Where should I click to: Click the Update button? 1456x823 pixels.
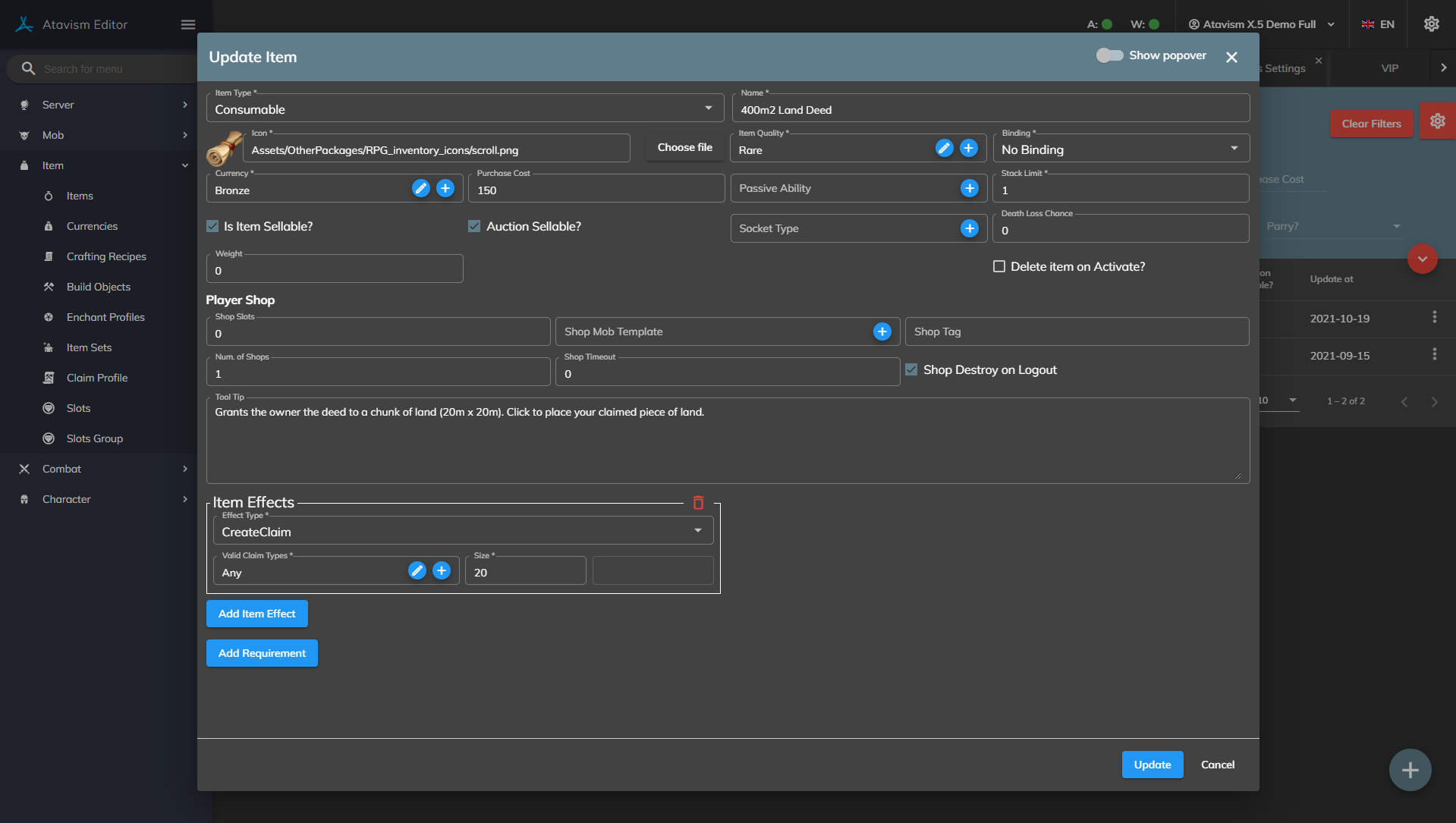coord(1152,765)
